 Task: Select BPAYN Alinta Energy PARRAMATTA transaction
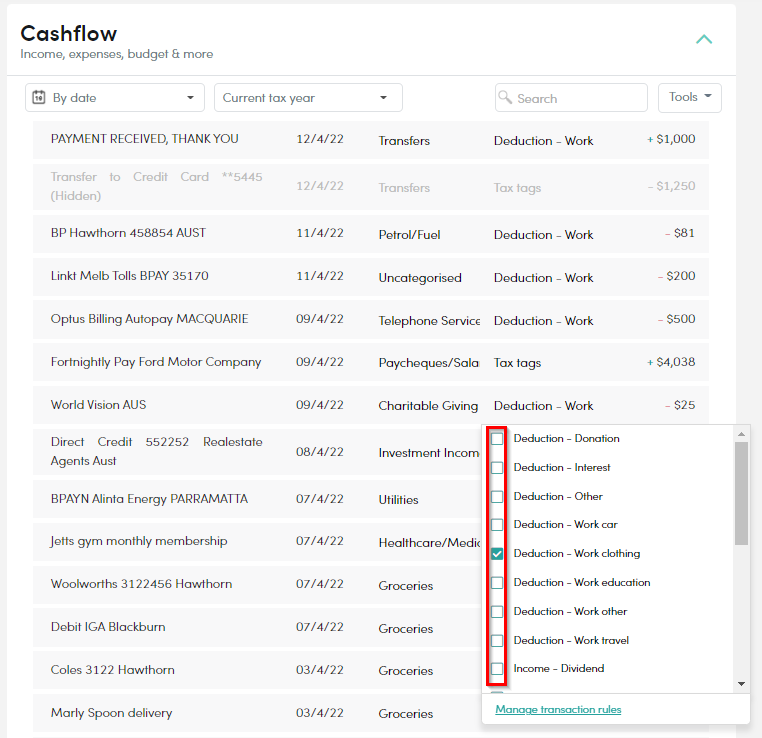pos(149,499)
